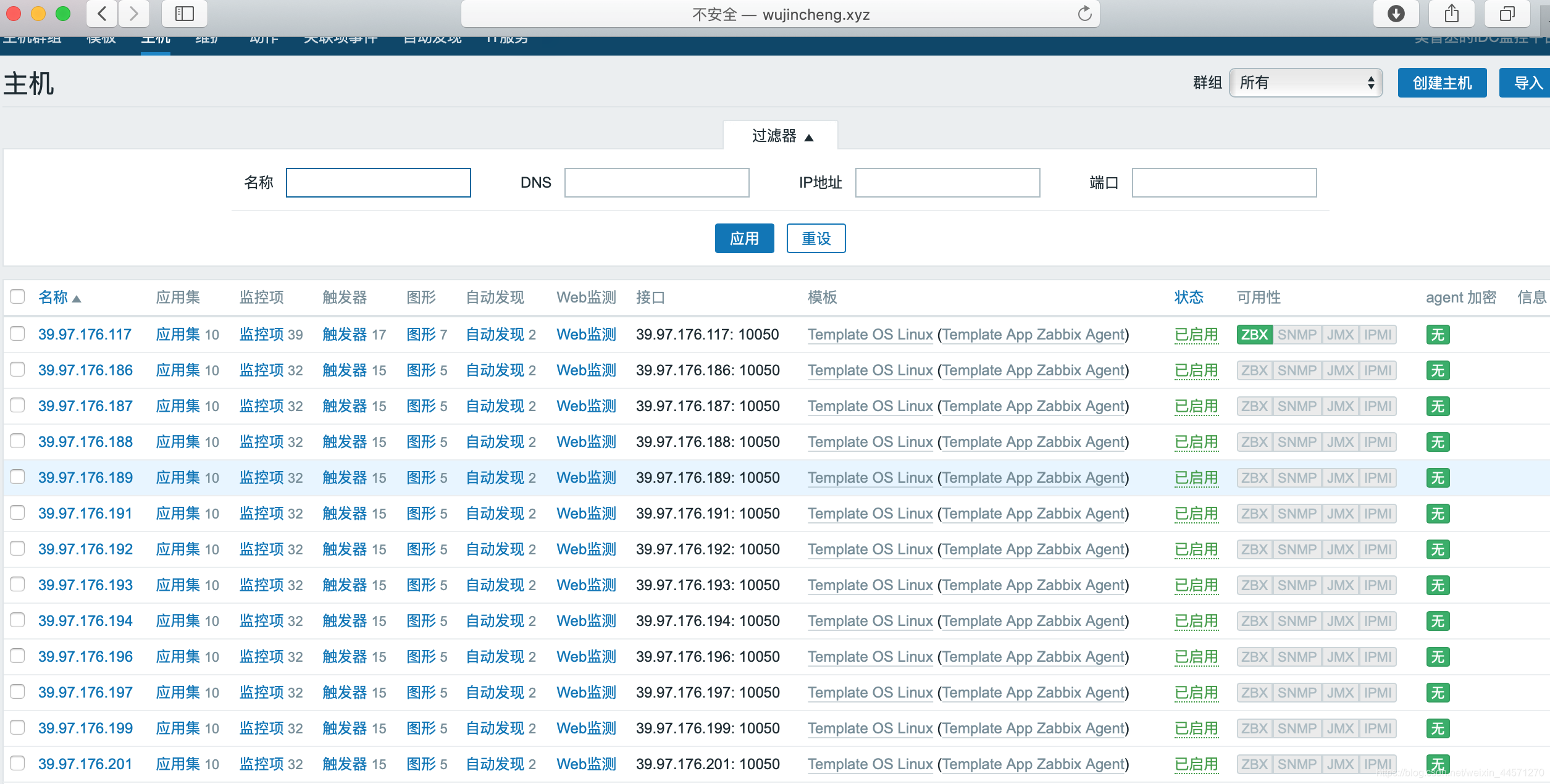1550x784 pixels.
Task: Click the 导入 button
Action: pos(1525,83)
